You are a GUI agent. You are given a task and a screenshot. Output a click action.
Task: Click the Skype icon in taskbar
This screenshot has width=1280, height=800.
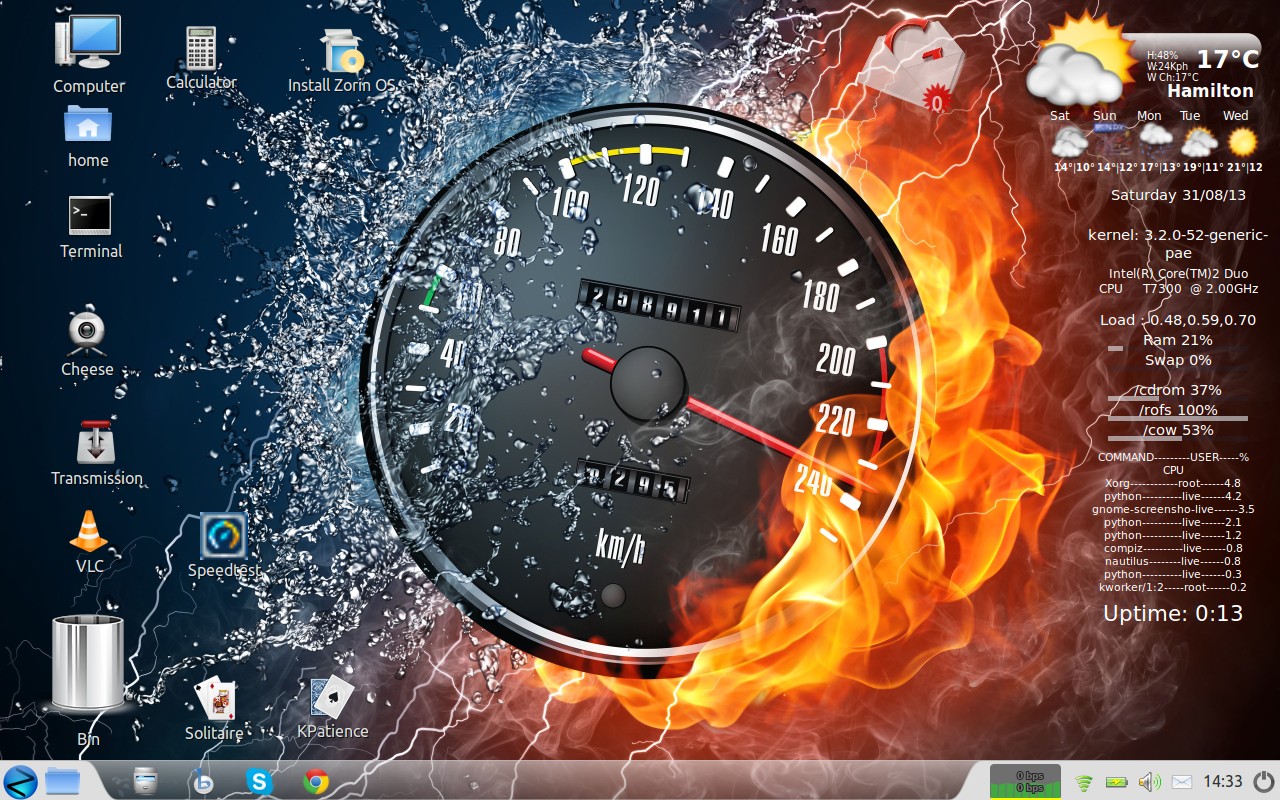260,781
